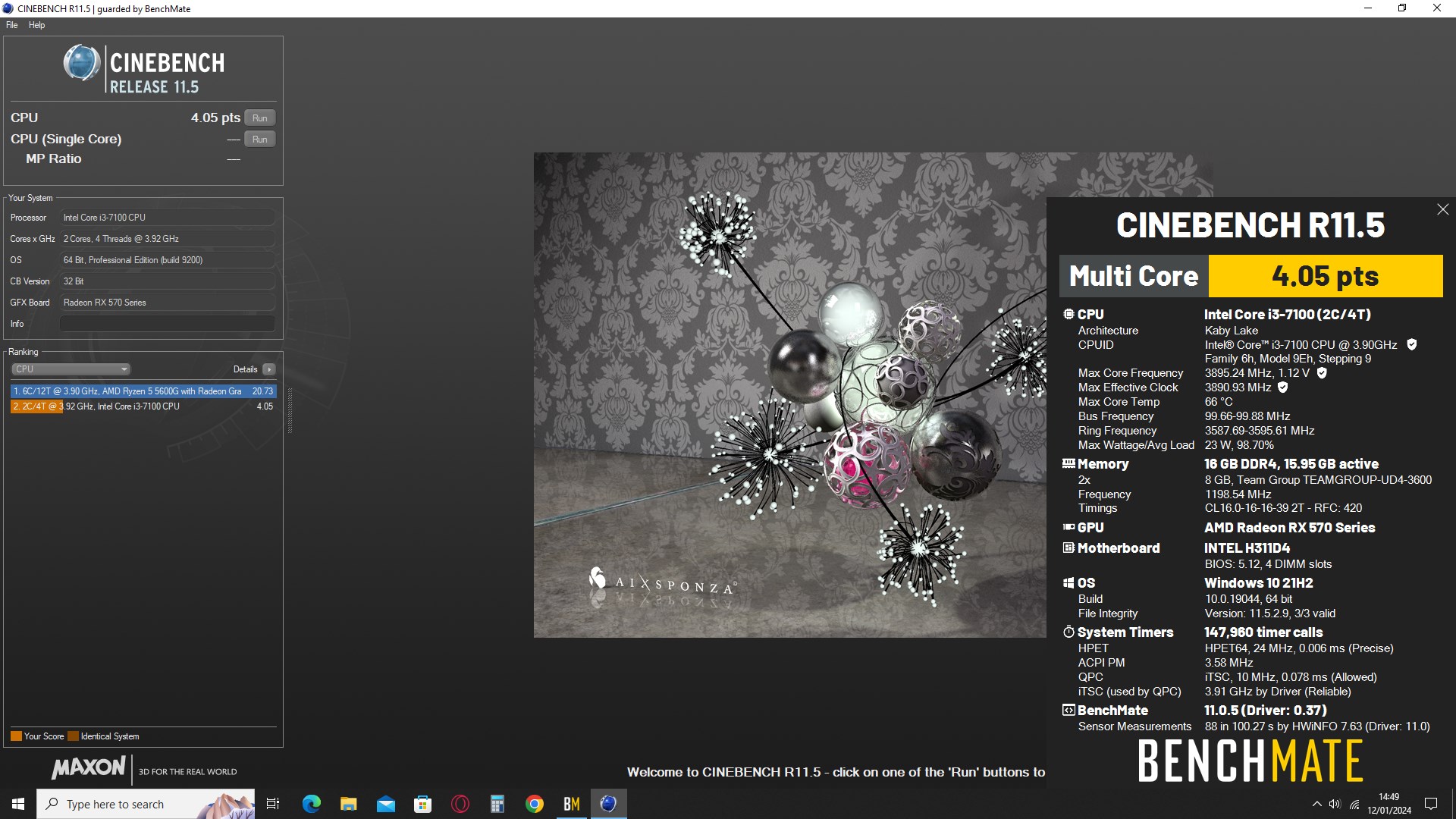Switch to BenchMate in the taskbar
The image size is (1456, 819).
click(x=572, y=804)
